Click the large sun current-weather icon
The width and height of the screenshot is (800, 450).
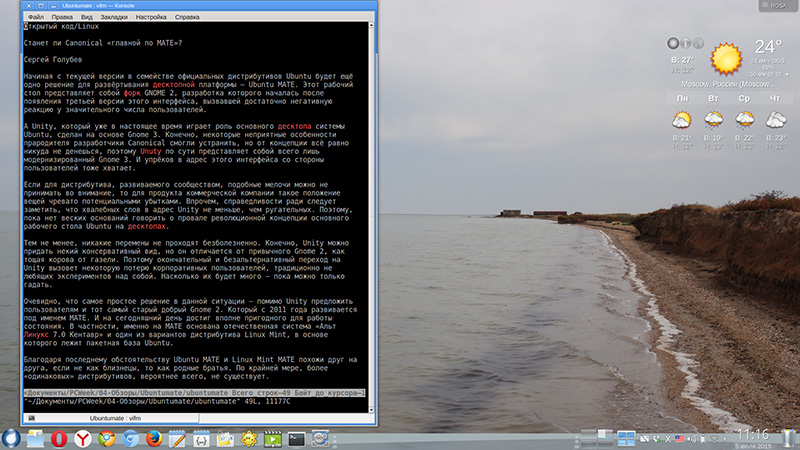[x=726, y=59]
